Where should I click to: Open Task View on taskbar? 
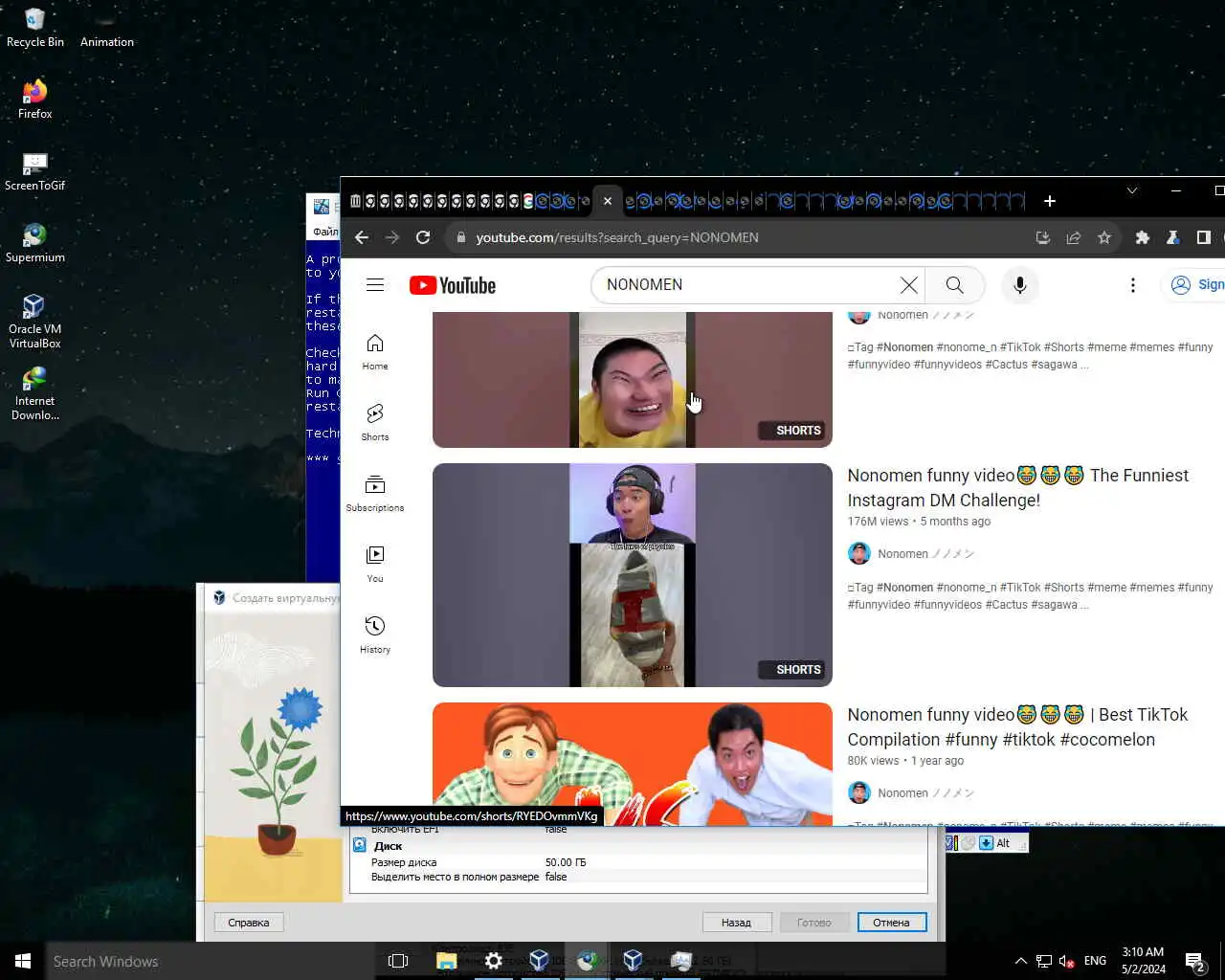[x=398, y=961]
